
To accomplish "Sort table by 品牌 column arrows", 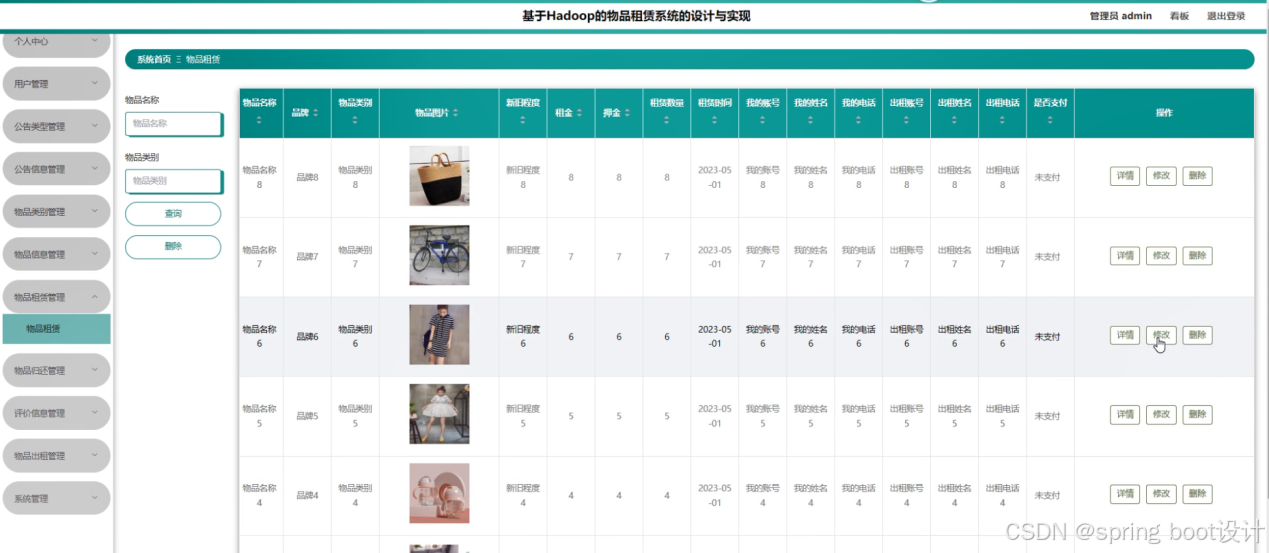I will pyautogui.click(x=315, y=113).
